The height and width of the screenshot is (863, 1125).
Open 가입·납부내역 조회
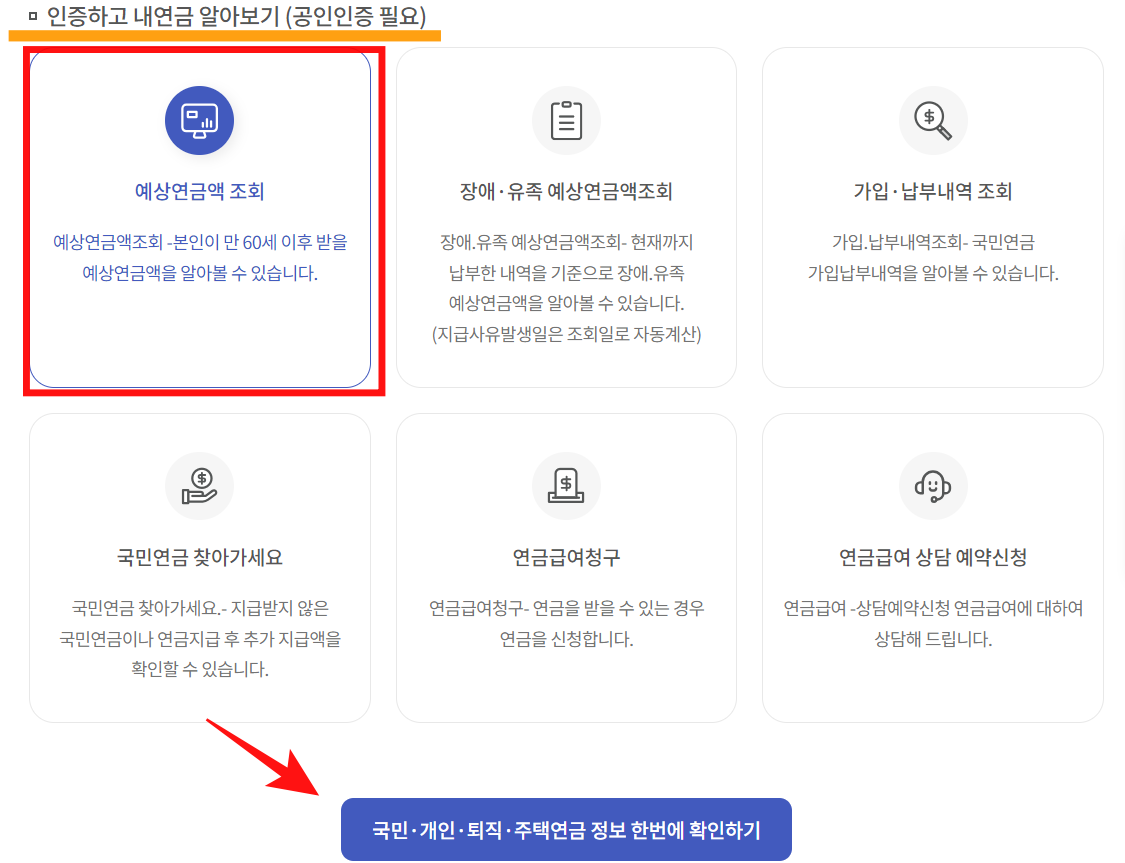(933, 190)
